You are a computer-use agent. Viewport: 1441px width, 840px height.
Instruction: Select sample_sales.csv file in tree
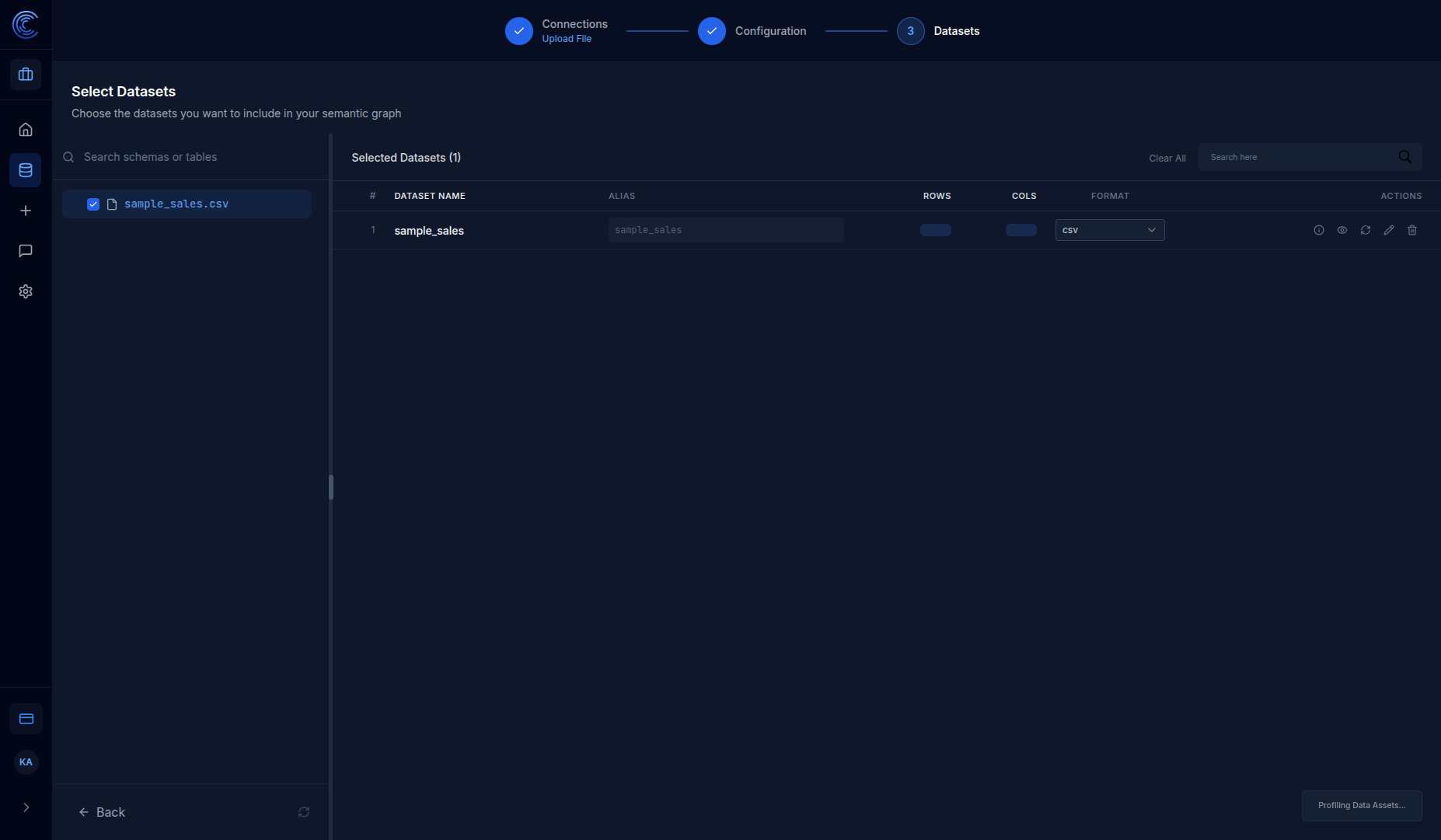[x=187, y=204]
